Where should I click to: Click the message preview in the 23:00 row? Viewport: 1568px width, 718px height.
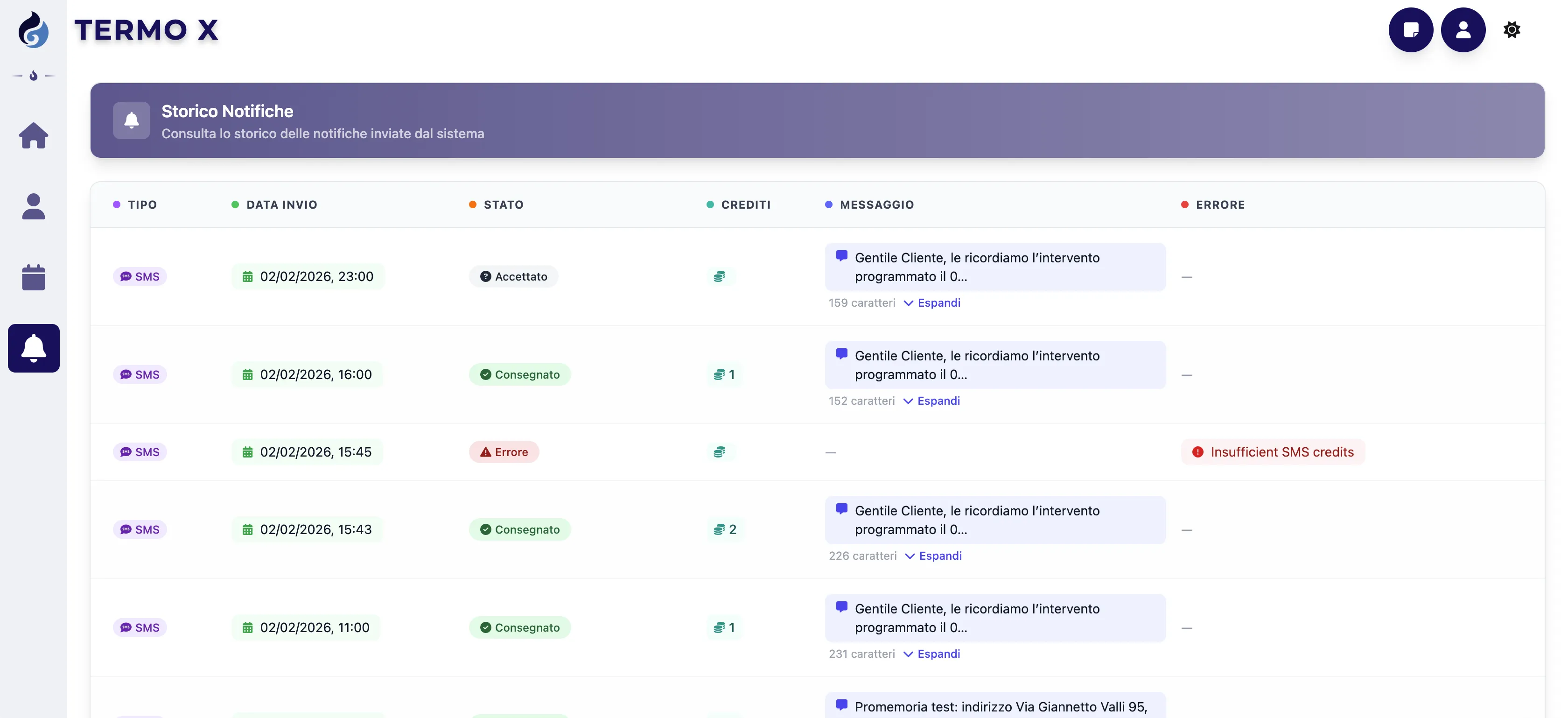tap(995, 267)
